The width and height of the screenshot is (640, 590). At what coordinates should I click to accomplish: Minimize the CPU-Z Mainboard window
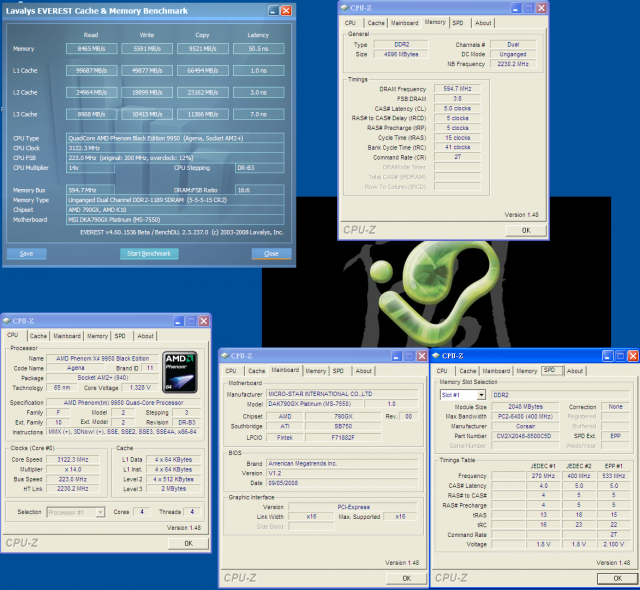397,356
